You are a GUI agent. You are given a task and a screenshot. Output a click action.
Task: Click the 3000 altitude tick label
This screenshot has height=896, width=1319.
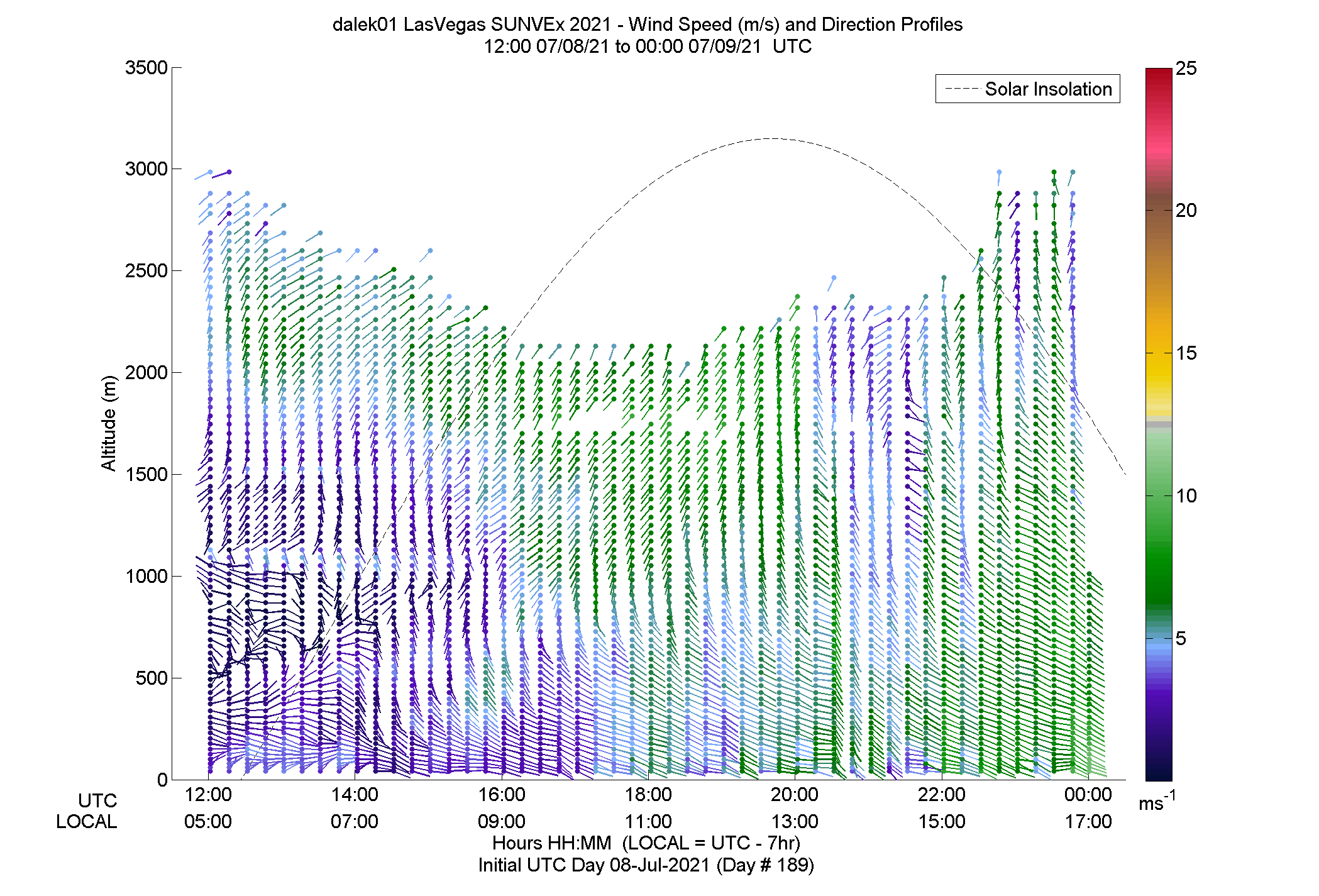146,169
